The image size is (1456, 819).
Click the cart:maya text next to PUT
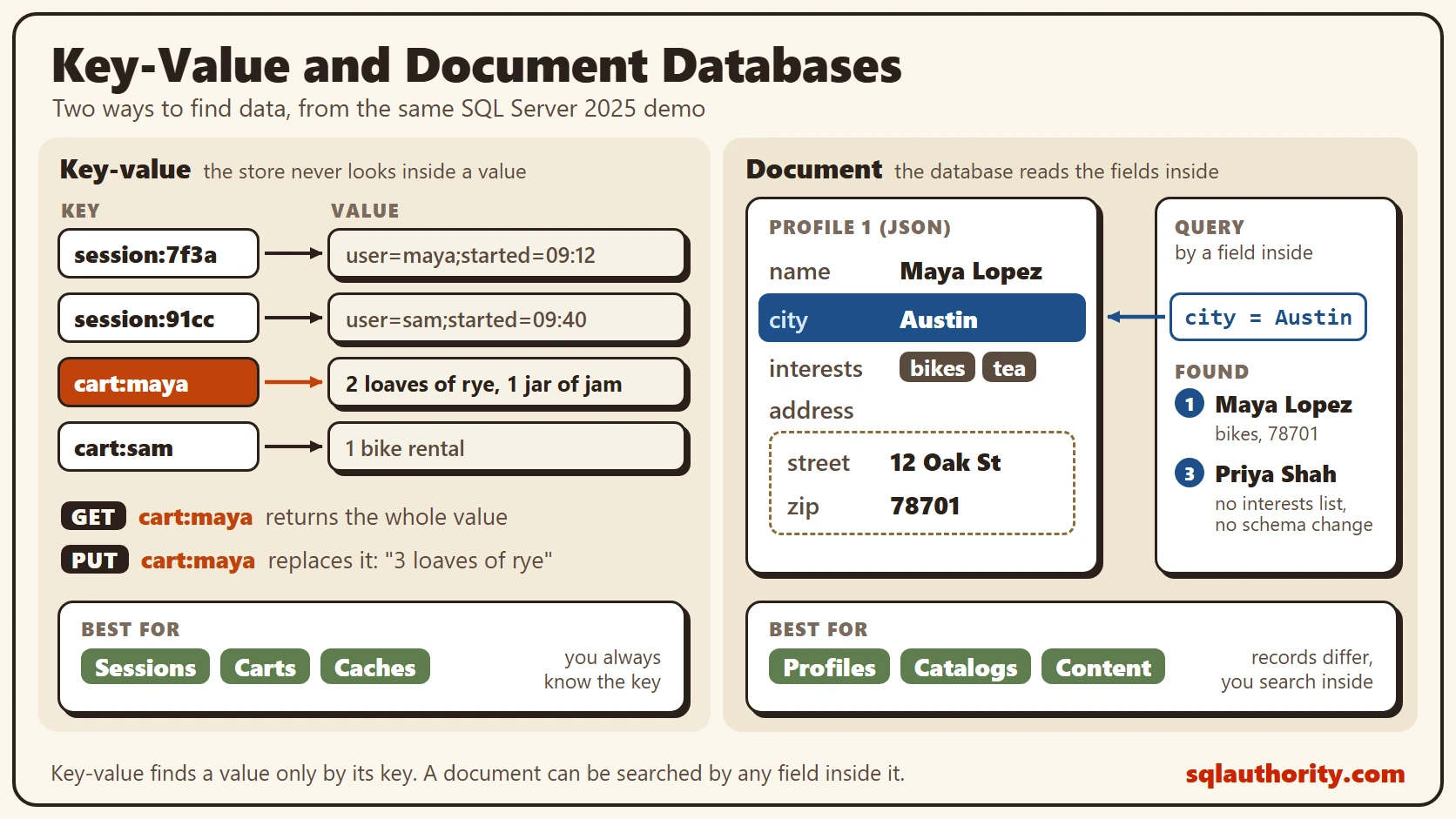pos(198,561)
